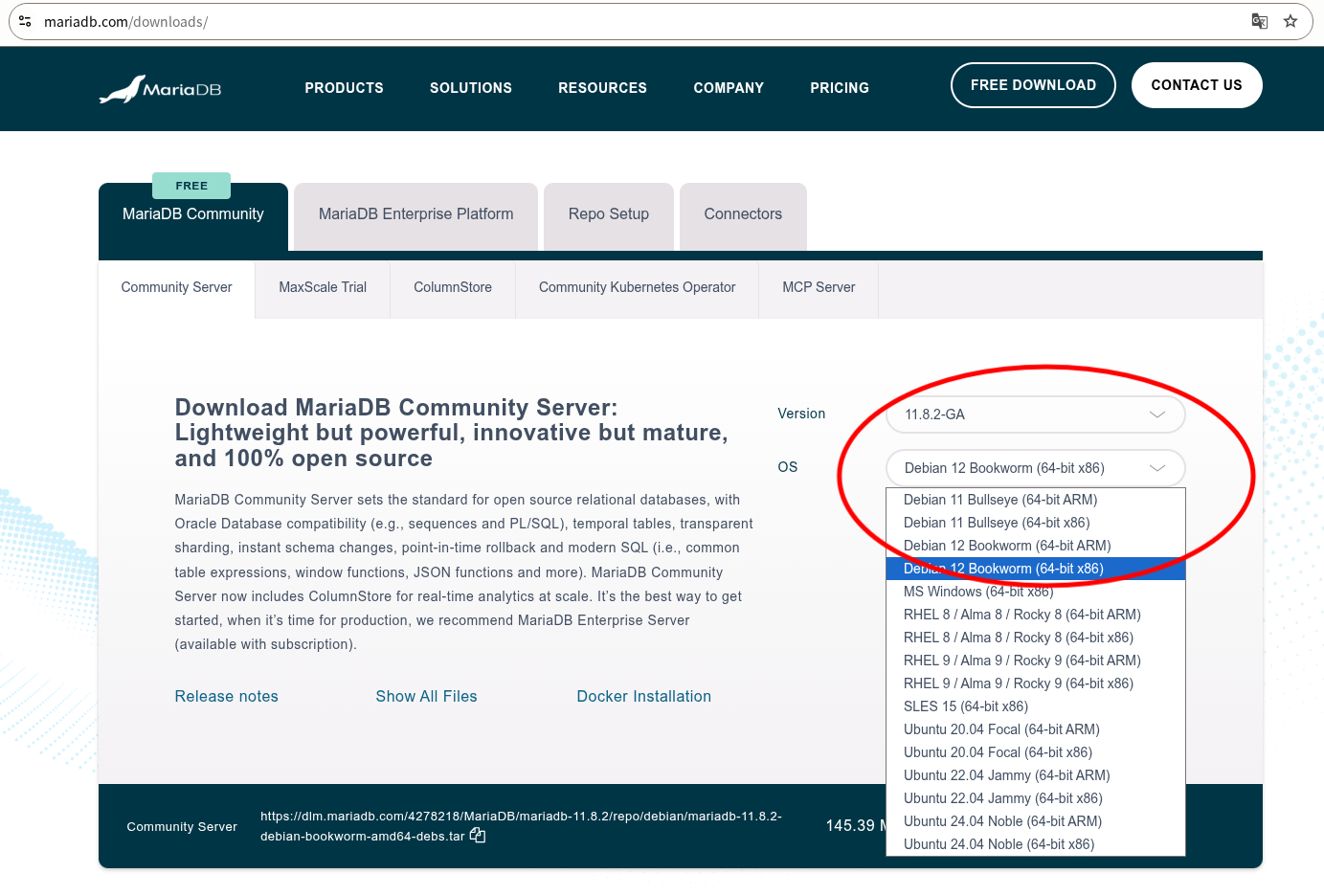
Task: Open the MaxScale Trial sub-tab
Action: [x=323, y=289]
